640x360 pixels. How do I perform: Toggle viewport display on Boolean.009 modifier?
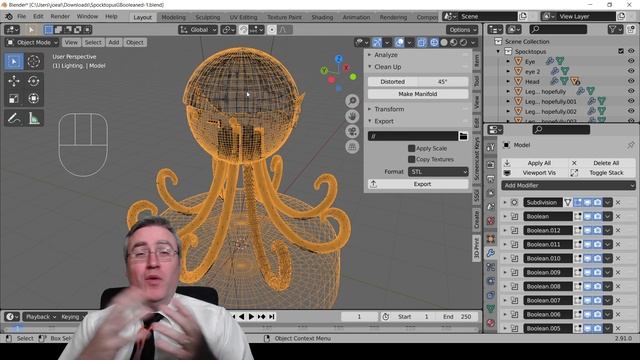pyautogui.click(x=588, y=272)
